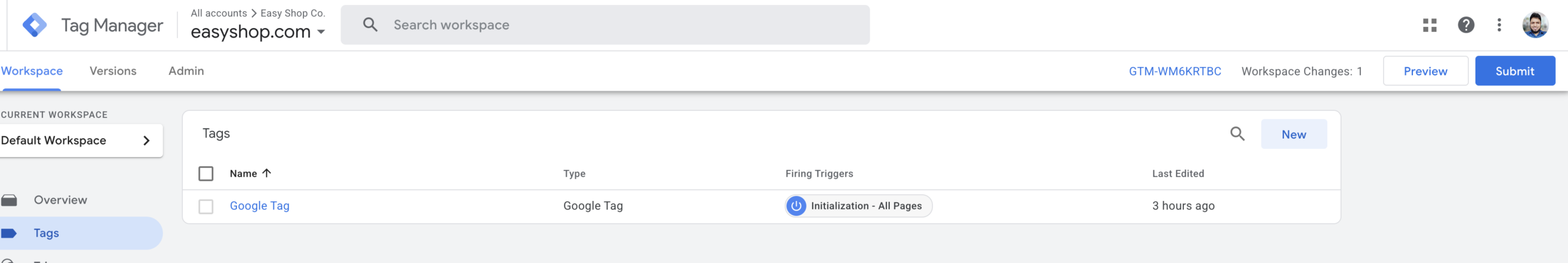Click the Overview sidebar icon
The height and width of the screenshot is (263, 1568).
pos(9,200)
